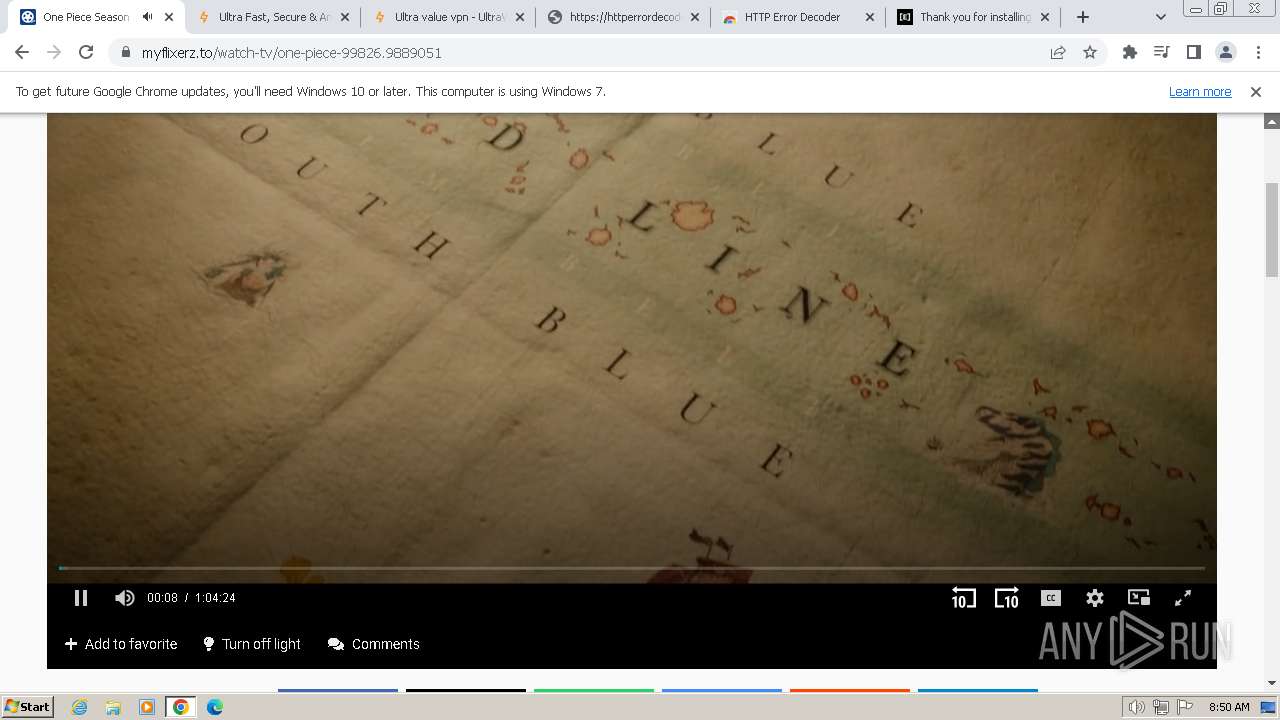Open the Learn more link
This screenshot has width=1280, height=720.
(1200, 92)
